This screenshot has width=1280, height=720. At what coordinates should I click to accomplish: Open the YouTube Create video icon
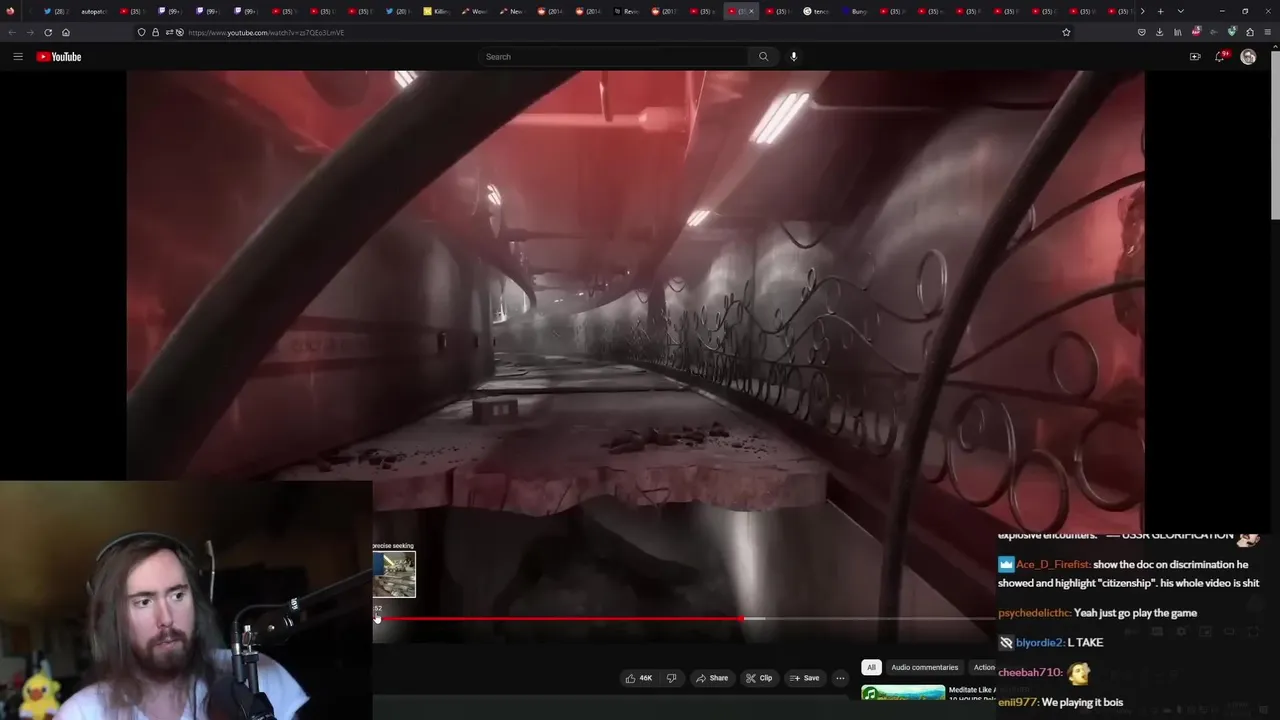[1195, 57]
